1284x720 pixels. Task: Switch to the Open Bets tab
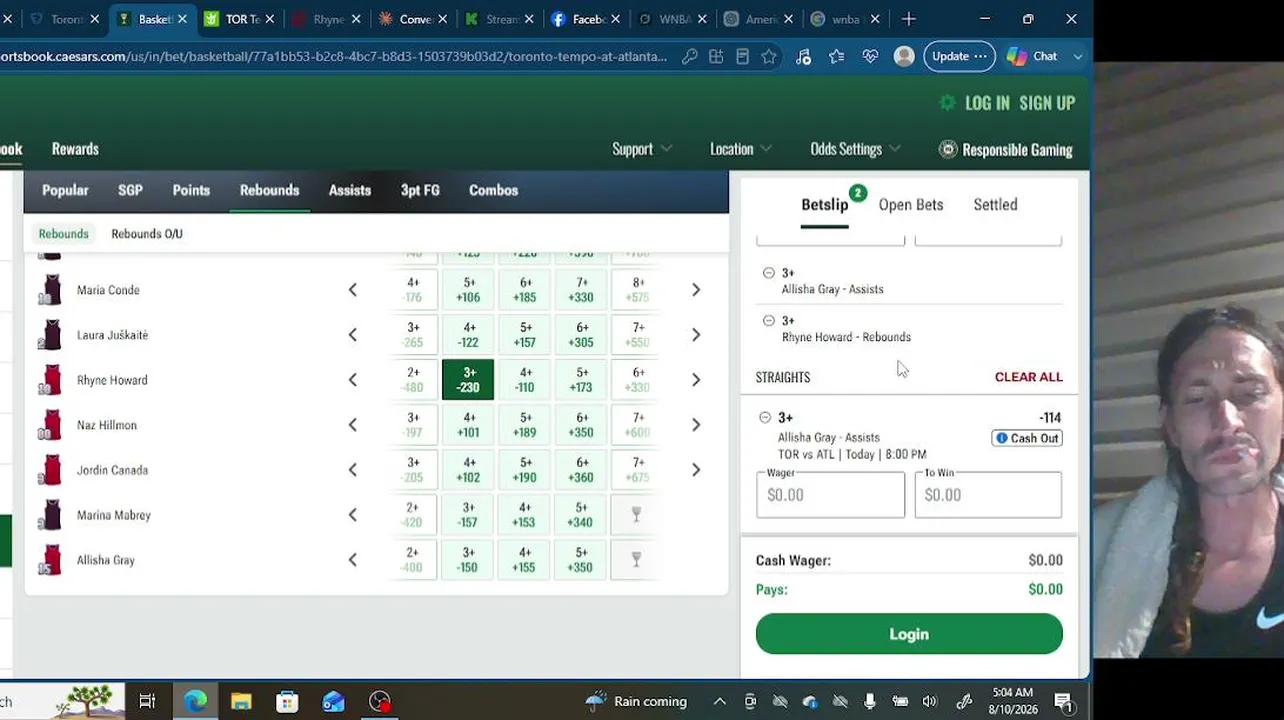pyautogui.click(x=911, y=205)
